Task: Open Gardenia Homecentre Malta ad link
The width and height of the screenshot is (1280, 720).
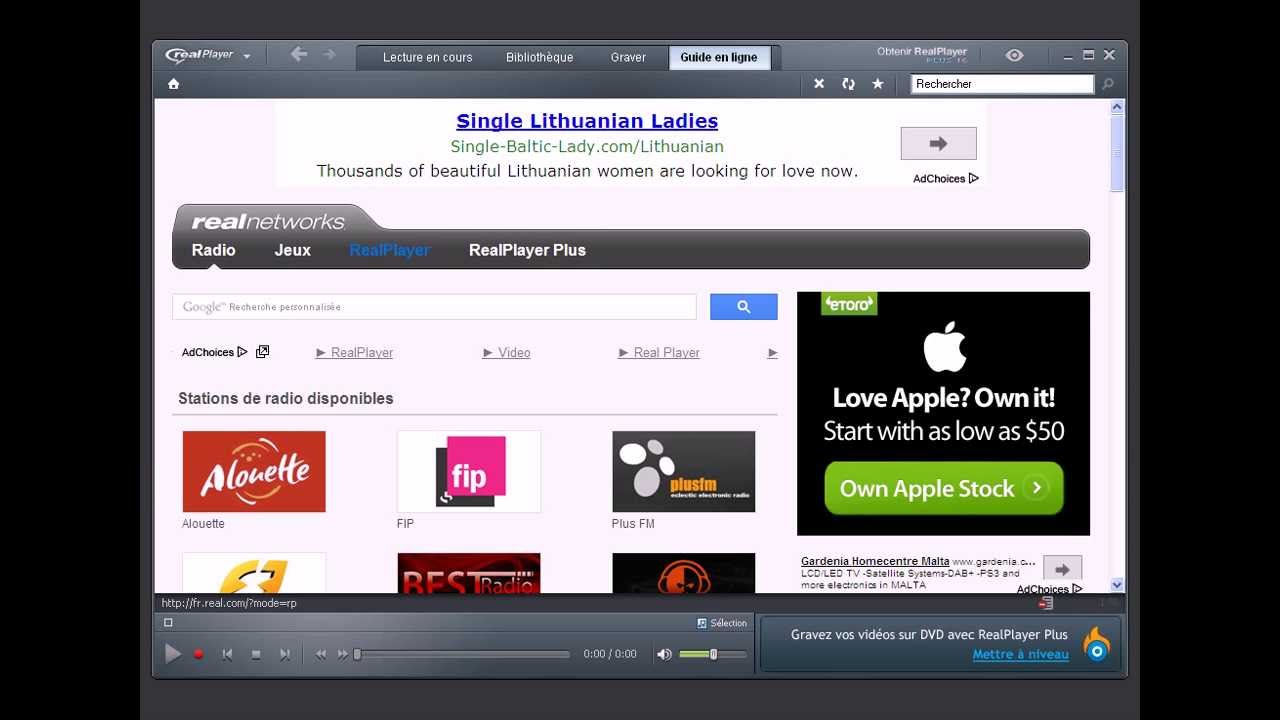Action: (x=875, y=561)
